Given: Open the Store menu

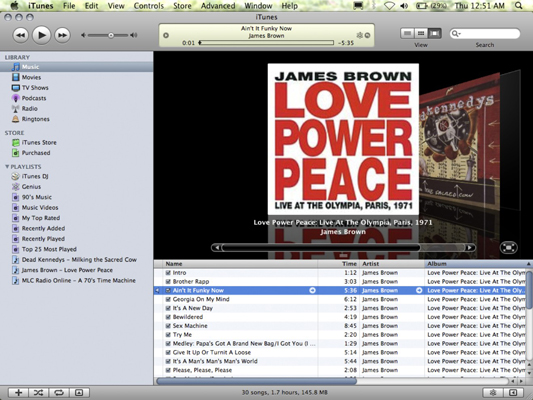Looking at the screenshot, I should [x=182, y=6].
